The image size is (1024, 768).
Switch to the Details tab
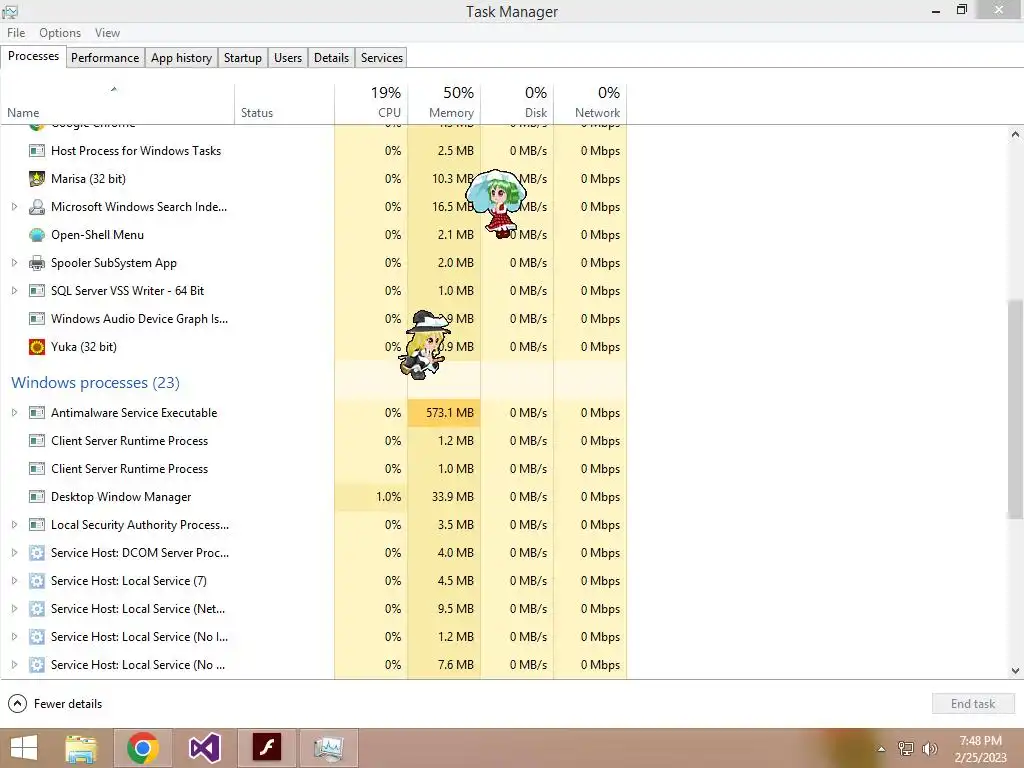point(331,57)
